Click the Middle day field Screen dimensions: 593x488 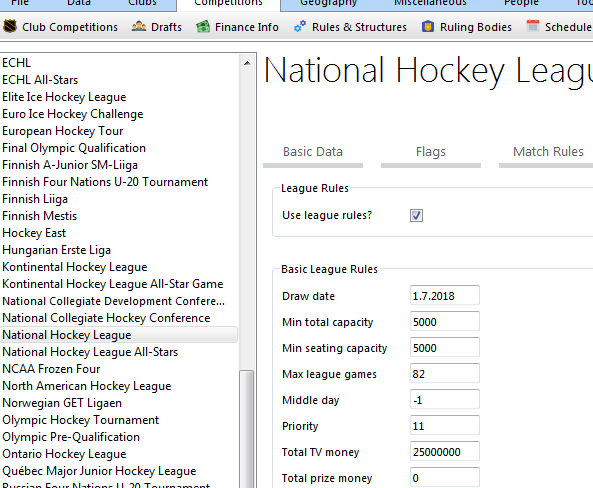coord(445,399)
